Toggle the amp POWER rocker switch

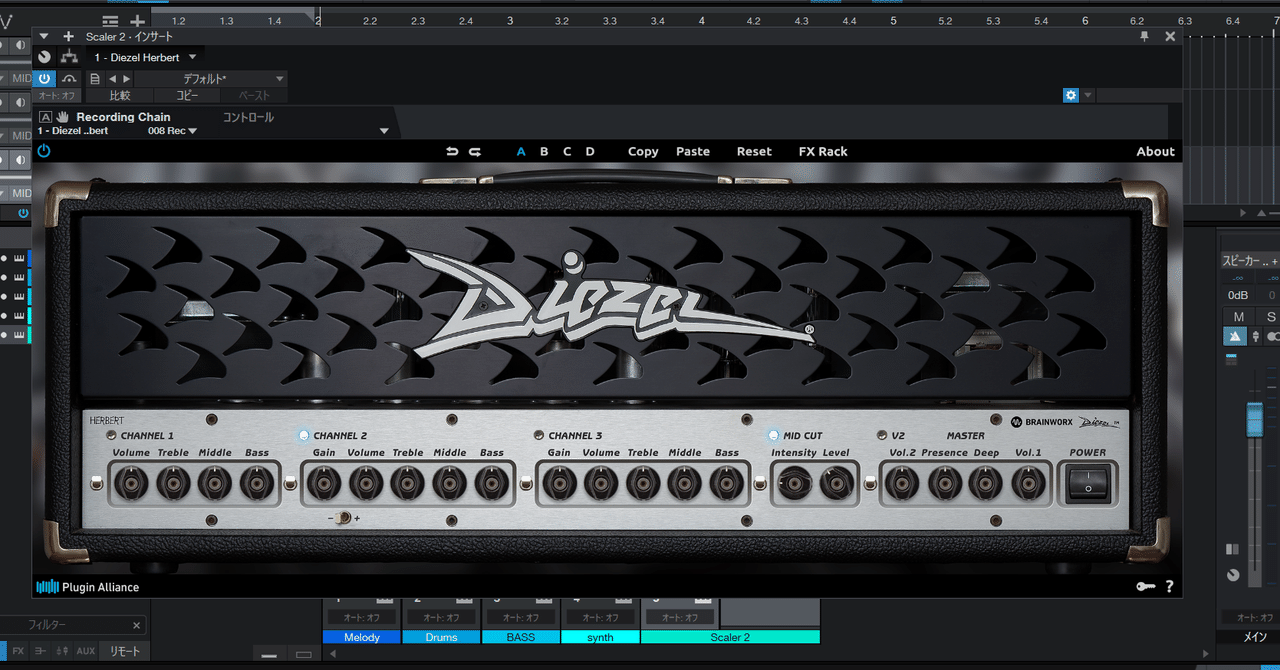point(1088,485)
